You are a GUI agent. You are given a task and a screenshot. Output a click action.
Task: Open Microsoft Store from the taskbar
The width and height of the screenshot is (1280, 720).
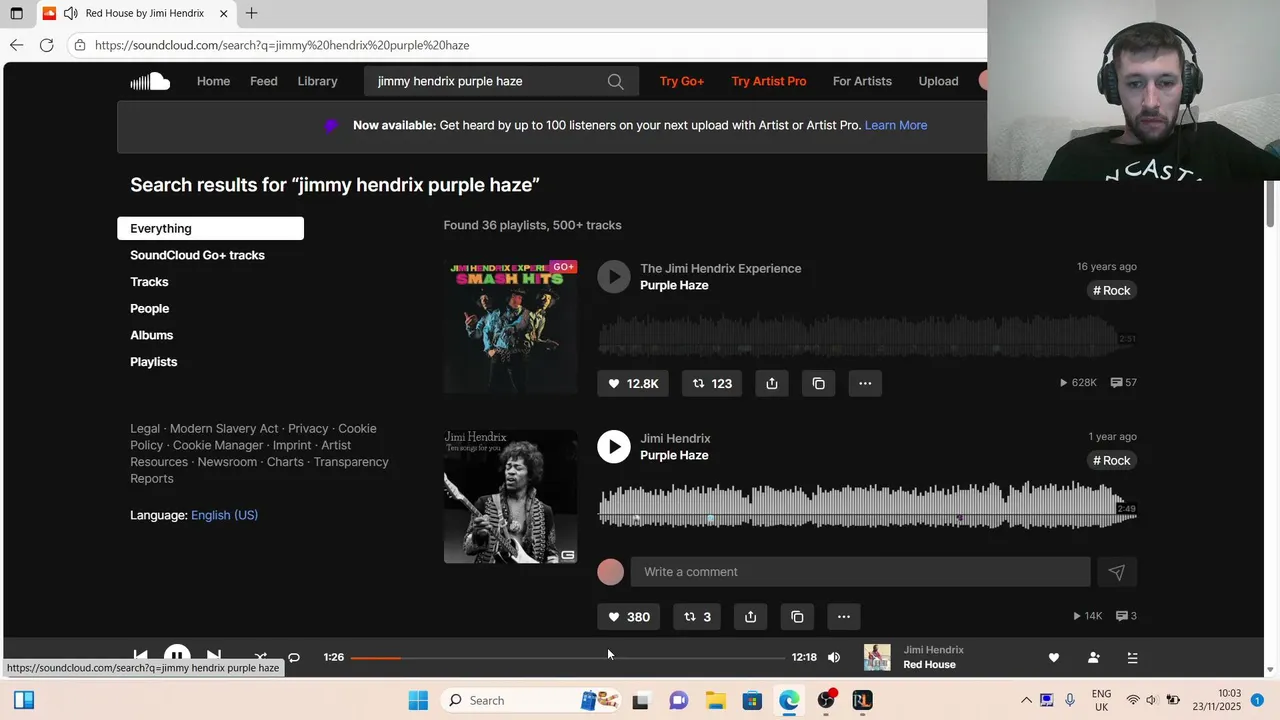click(752, 700)
